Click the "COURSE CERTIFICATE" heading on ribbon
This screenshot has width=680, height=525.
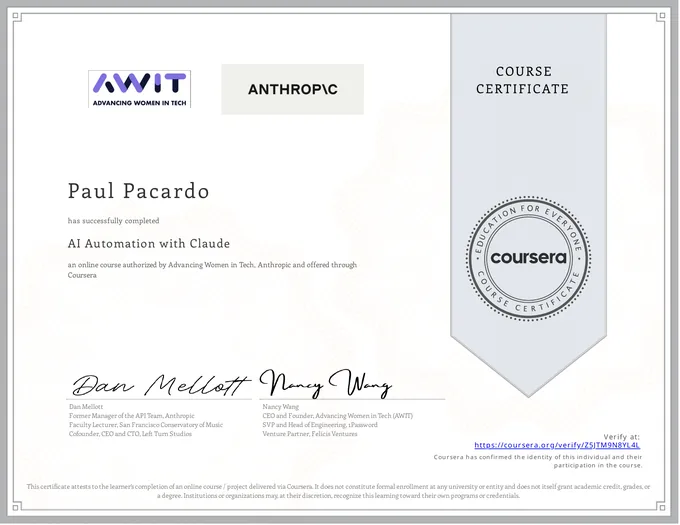[x=522, y=80]
